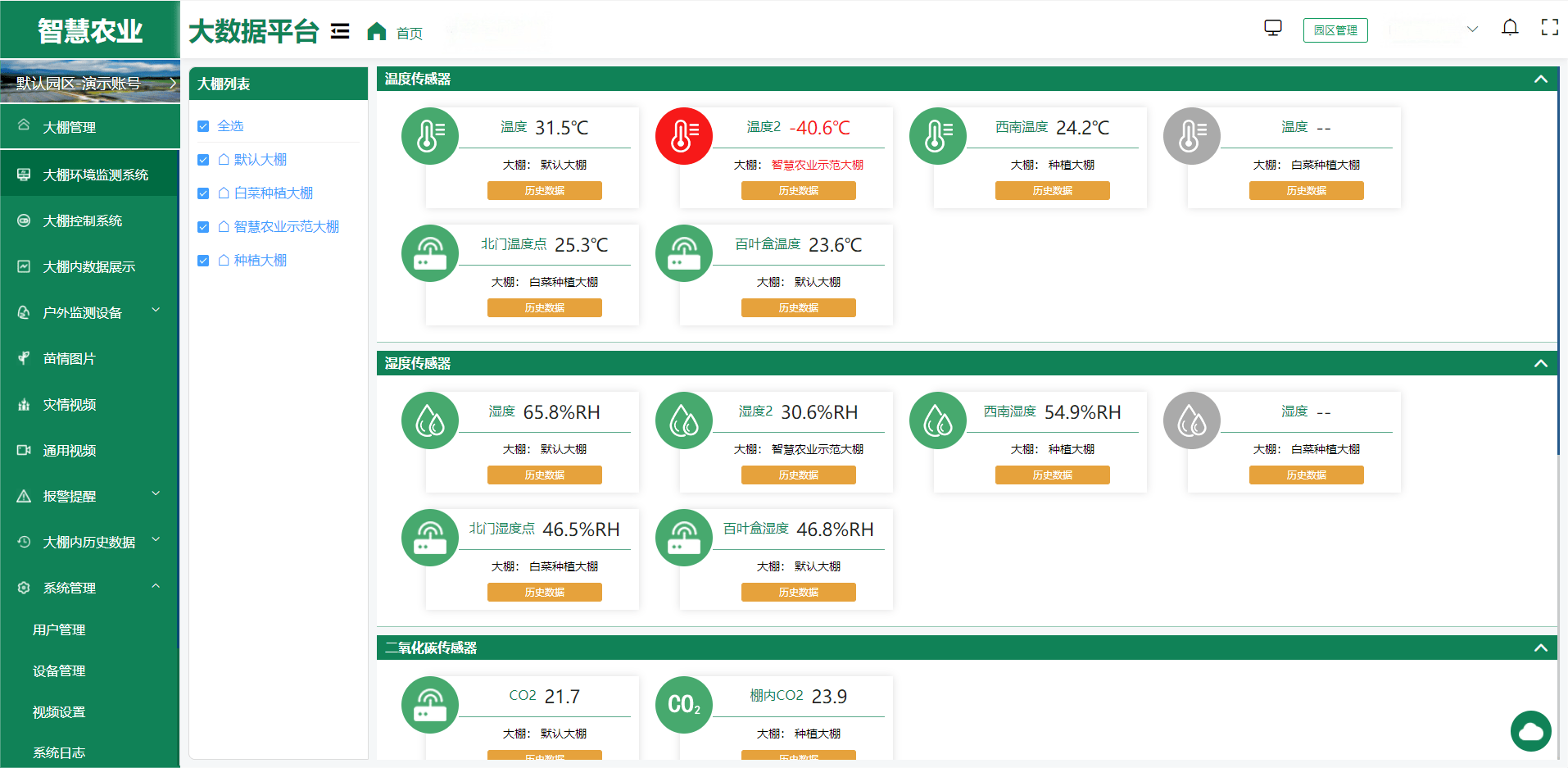Uncheck the 智慧农业示范大棚 checkbox
This screenshot has width=1568, height=768.
203,227
